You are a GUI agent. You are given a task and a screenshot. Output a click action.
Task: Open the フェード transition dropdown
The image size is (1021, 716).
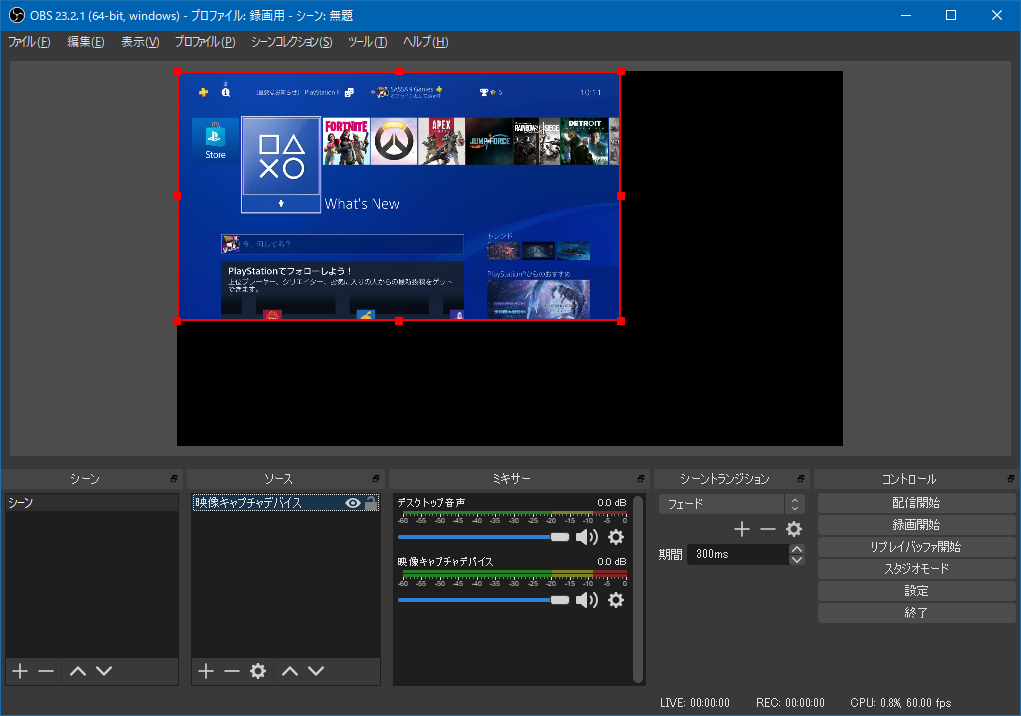coord(732,504)
